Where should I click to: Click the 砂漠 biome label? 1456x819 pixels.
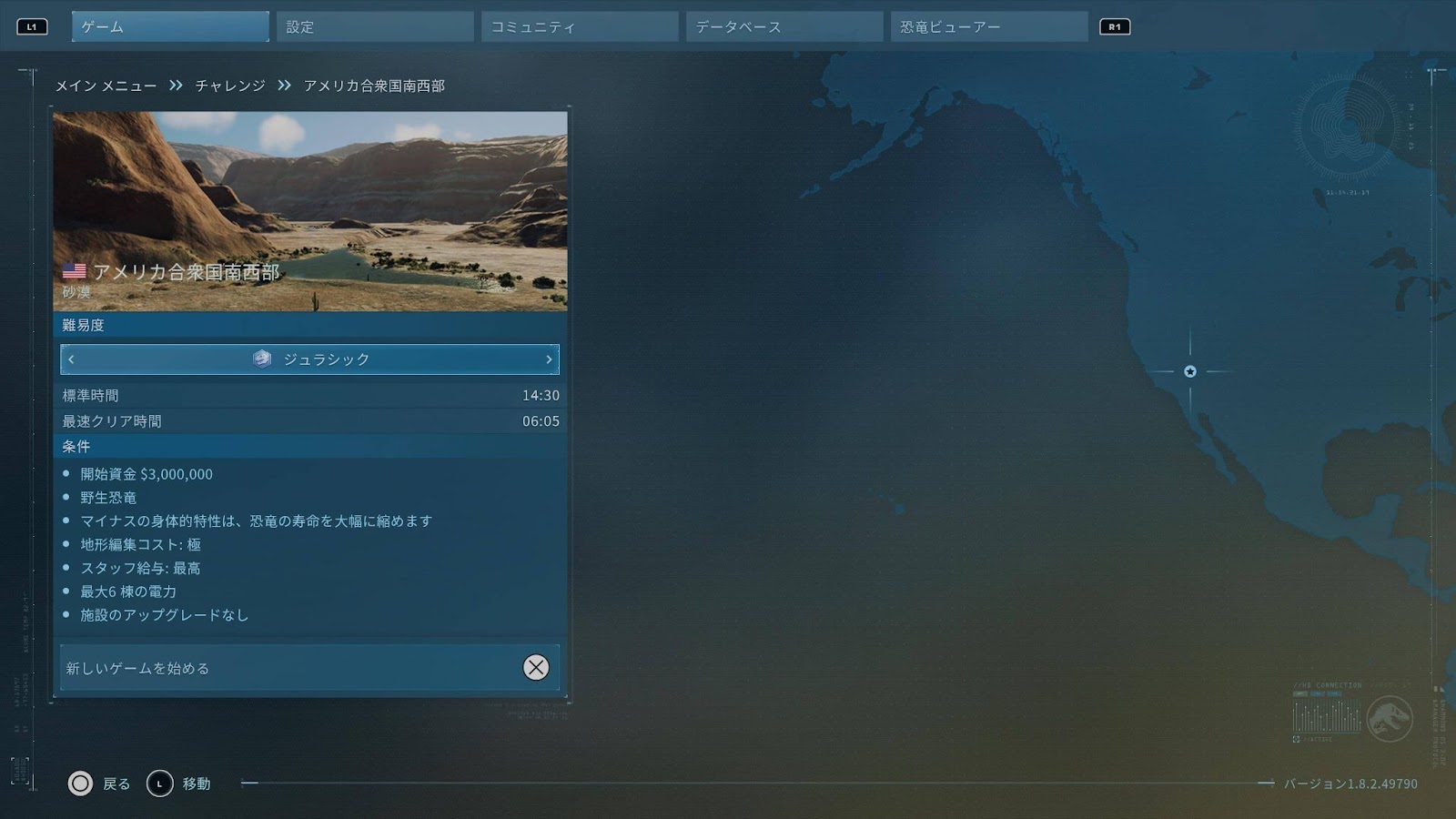(x=76, y=292)
